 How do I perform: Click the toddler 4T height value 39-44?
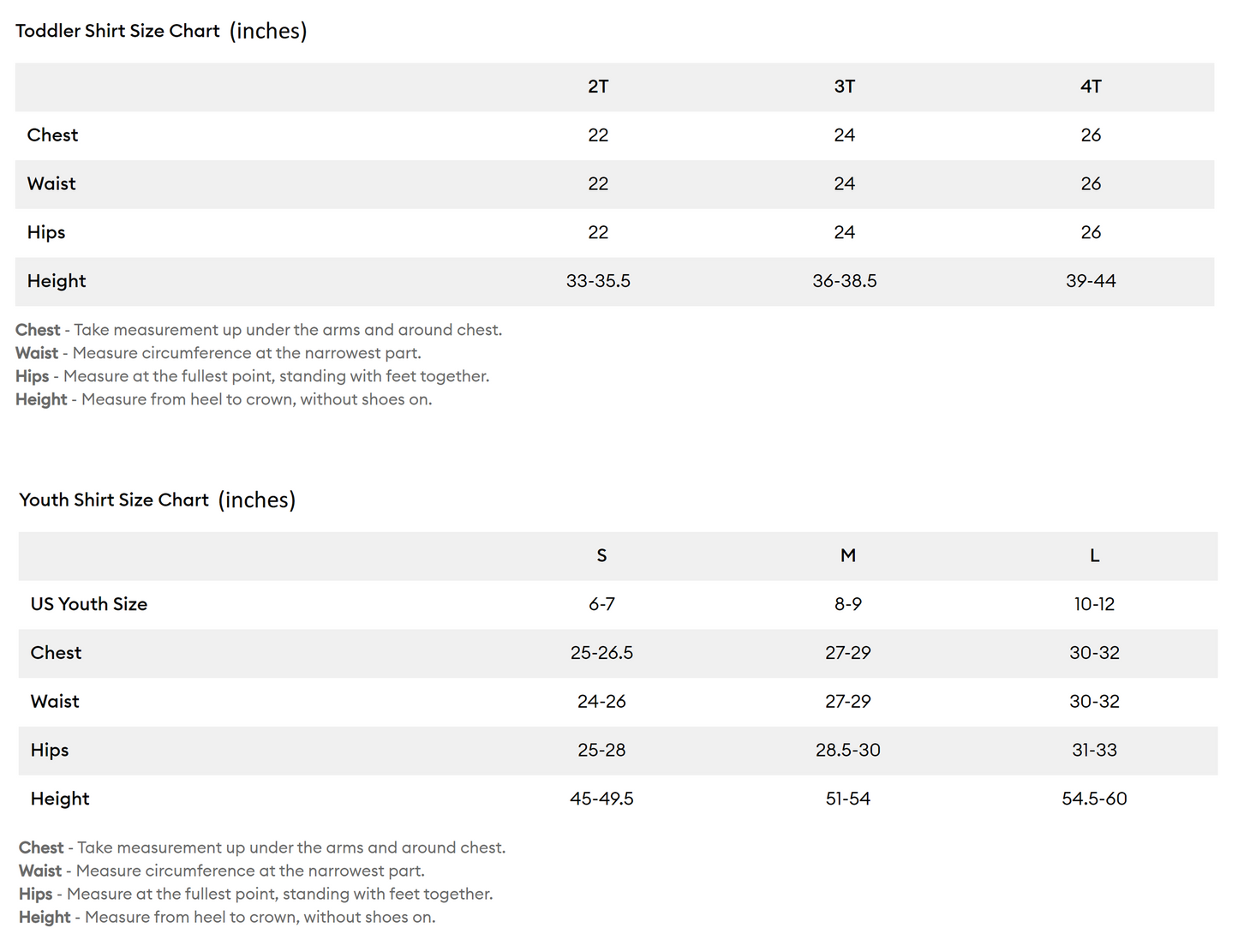pyautogui.click(x=1091, y=281)
